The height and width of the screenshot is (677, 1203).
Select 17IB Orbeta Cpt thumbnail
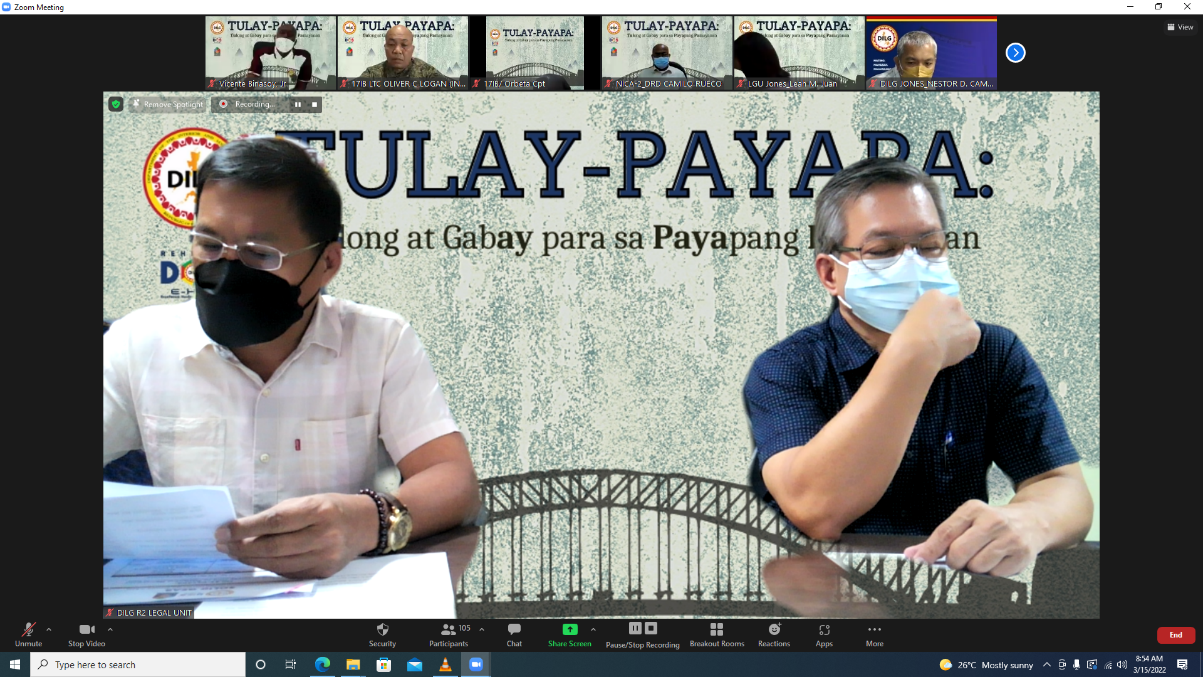coord(535,53)
